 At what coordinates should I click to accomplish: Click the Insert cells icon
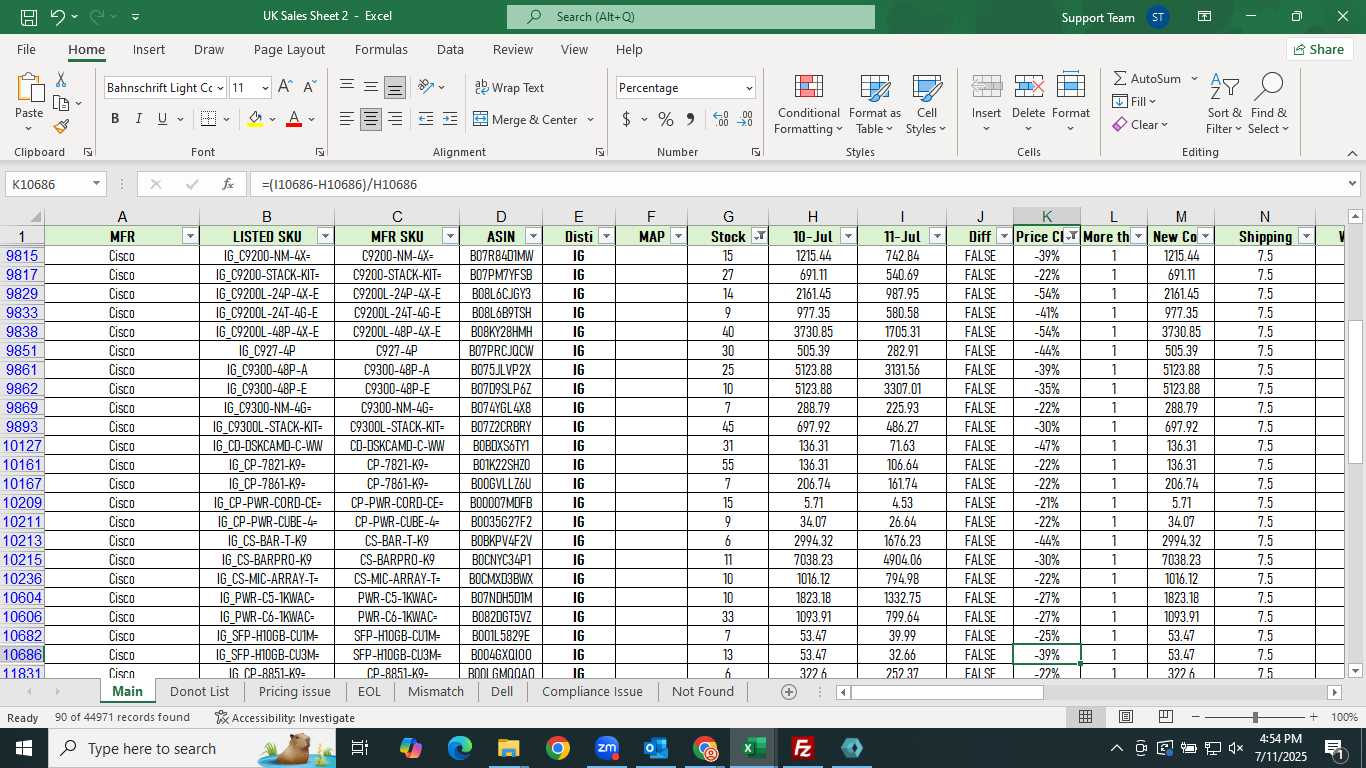click(987, 87)
